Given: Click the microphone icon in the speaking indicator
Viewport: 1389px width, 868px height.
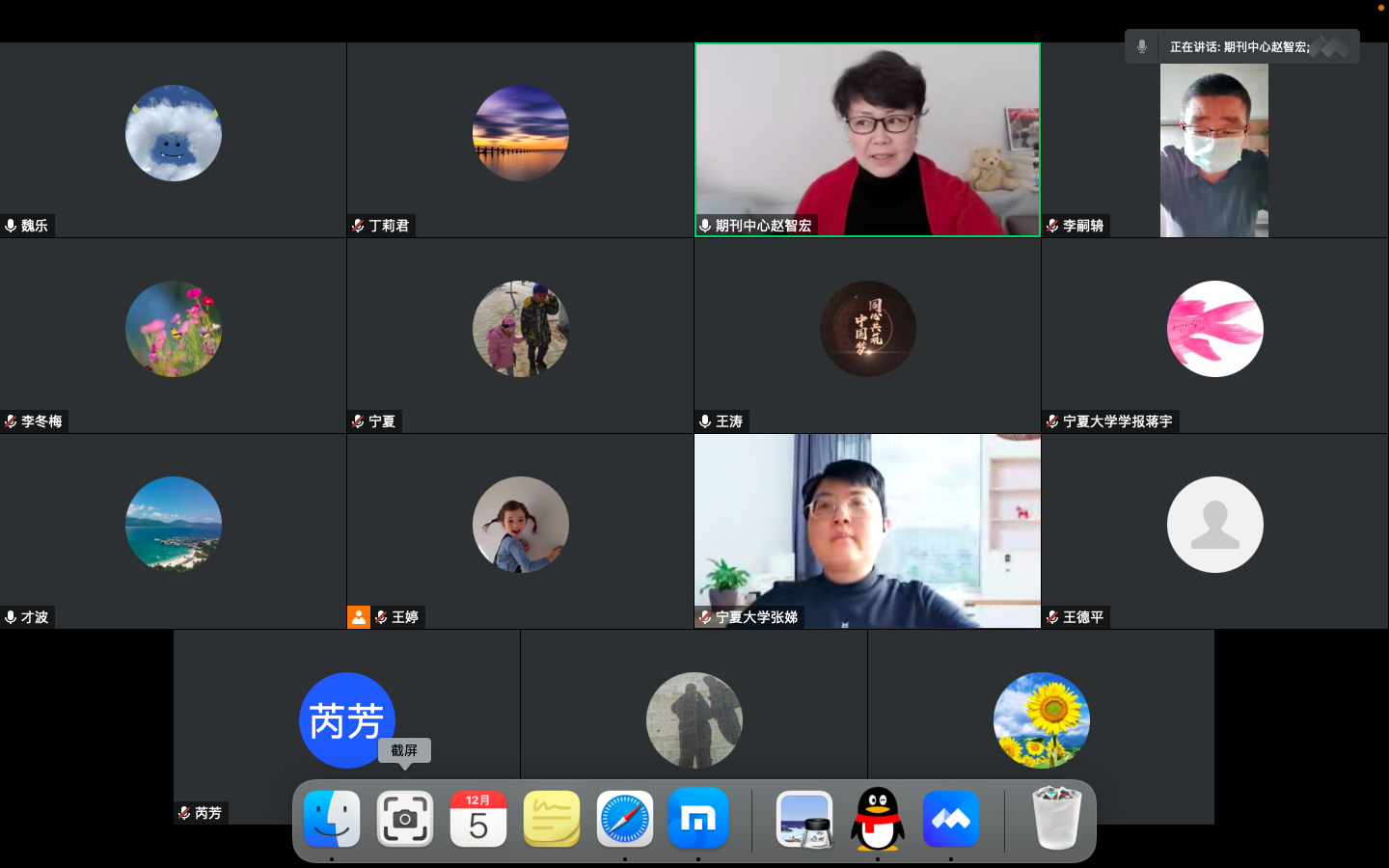Looking at the screenshot, I should [x=1142, y=46].
